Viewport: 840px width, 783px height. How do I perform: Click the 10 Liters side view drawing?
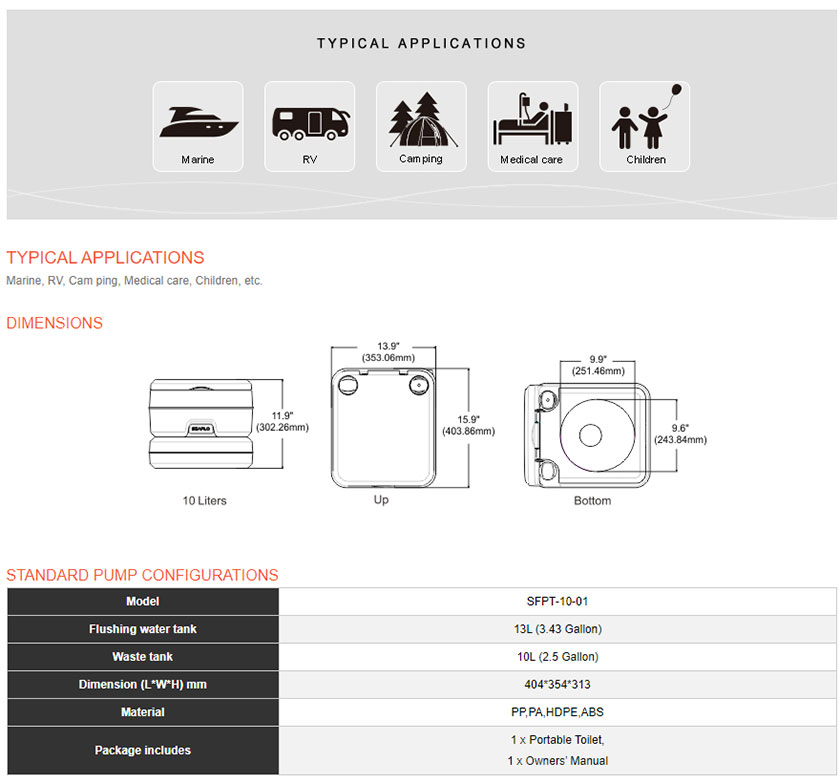[201, 424]
